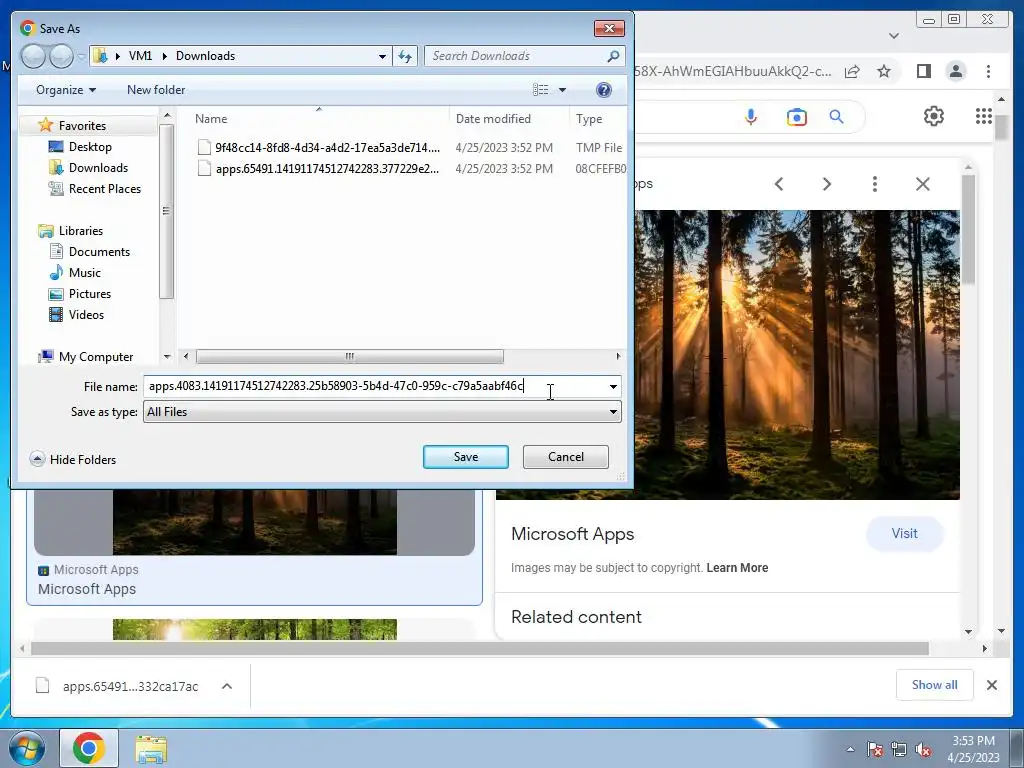Screen dimensions: 1024x768
Task: Click the refresh location icon
Action: [x=406, y=56]
